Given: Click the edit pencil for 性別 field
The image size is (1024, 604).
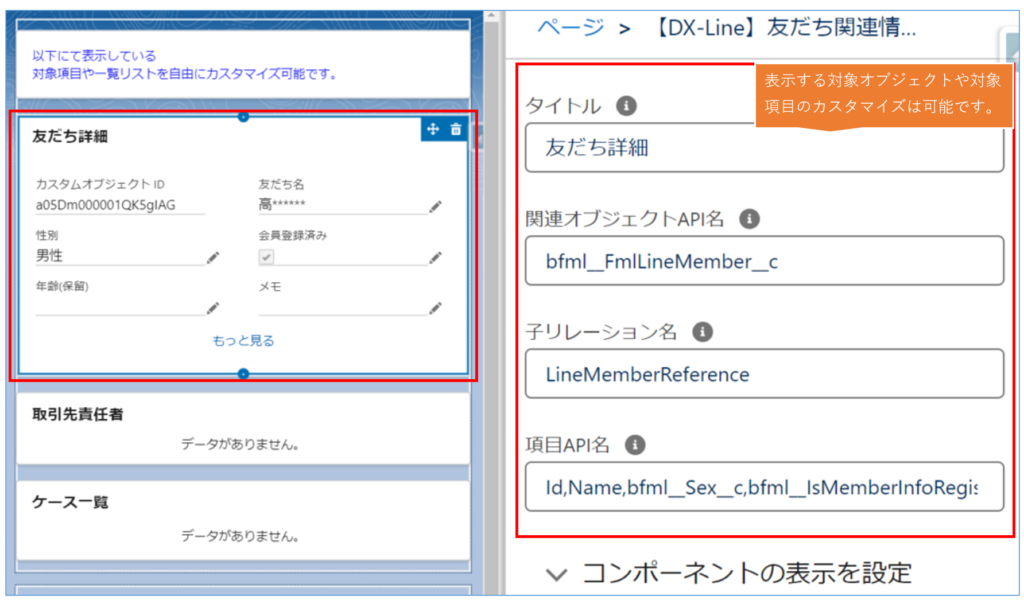Looking at the screenshot, I should click(212, 257).
